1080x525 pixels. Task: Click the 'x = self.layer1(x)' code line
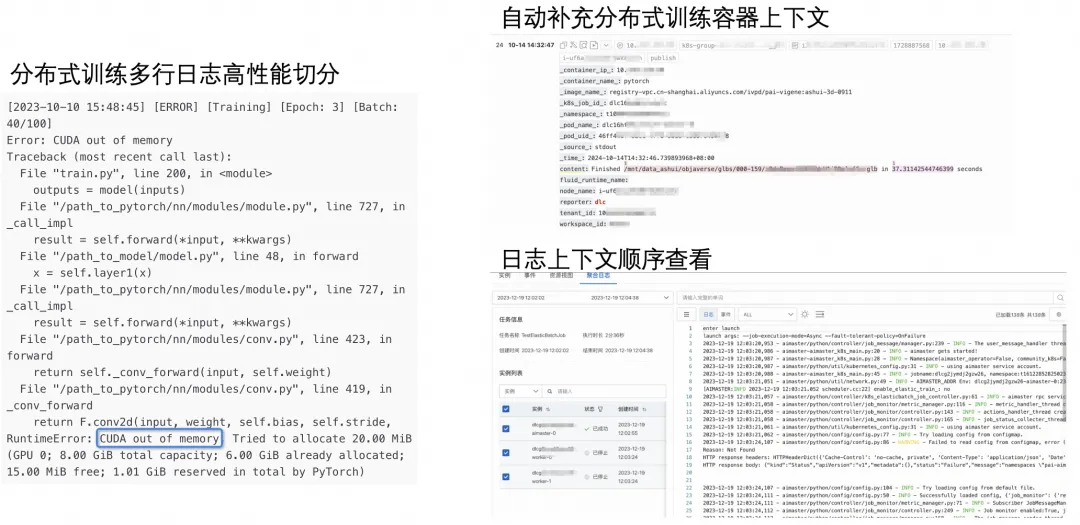(92, 272)
